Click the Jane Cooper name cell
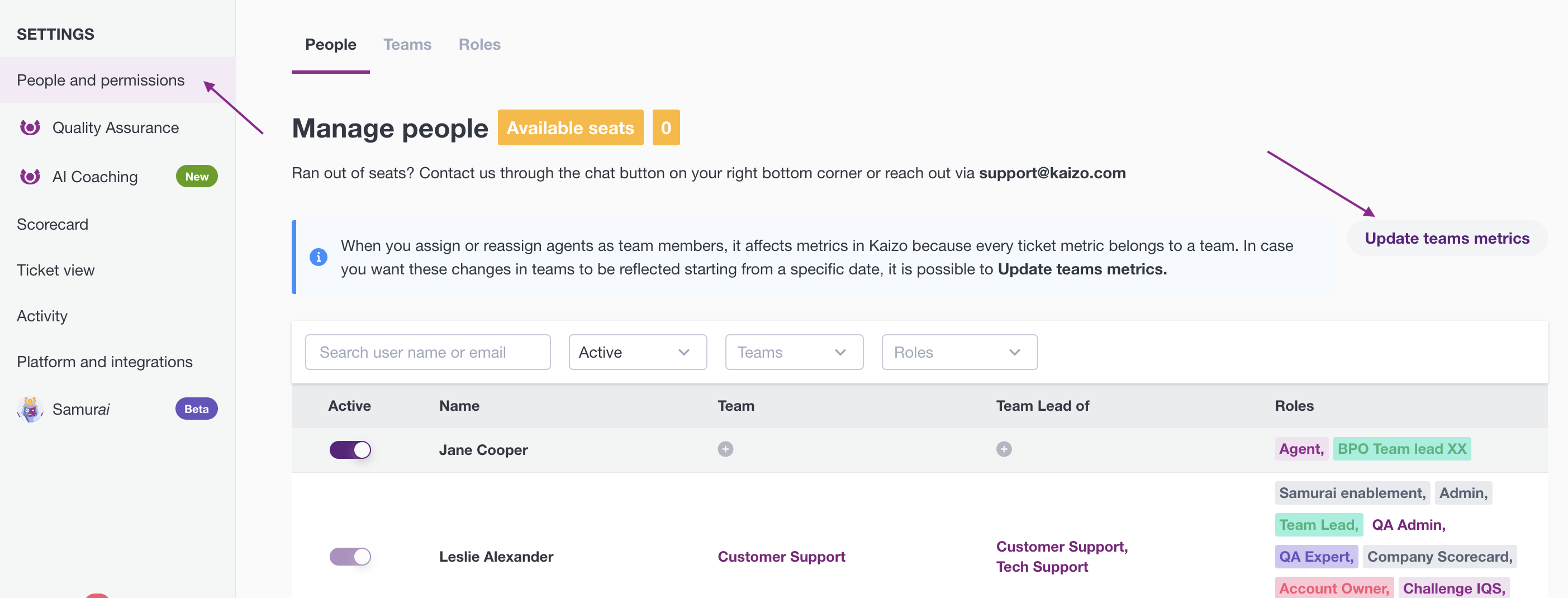Image resolution: width=1568 pixels, height=598 pixels. click(483, 450)
